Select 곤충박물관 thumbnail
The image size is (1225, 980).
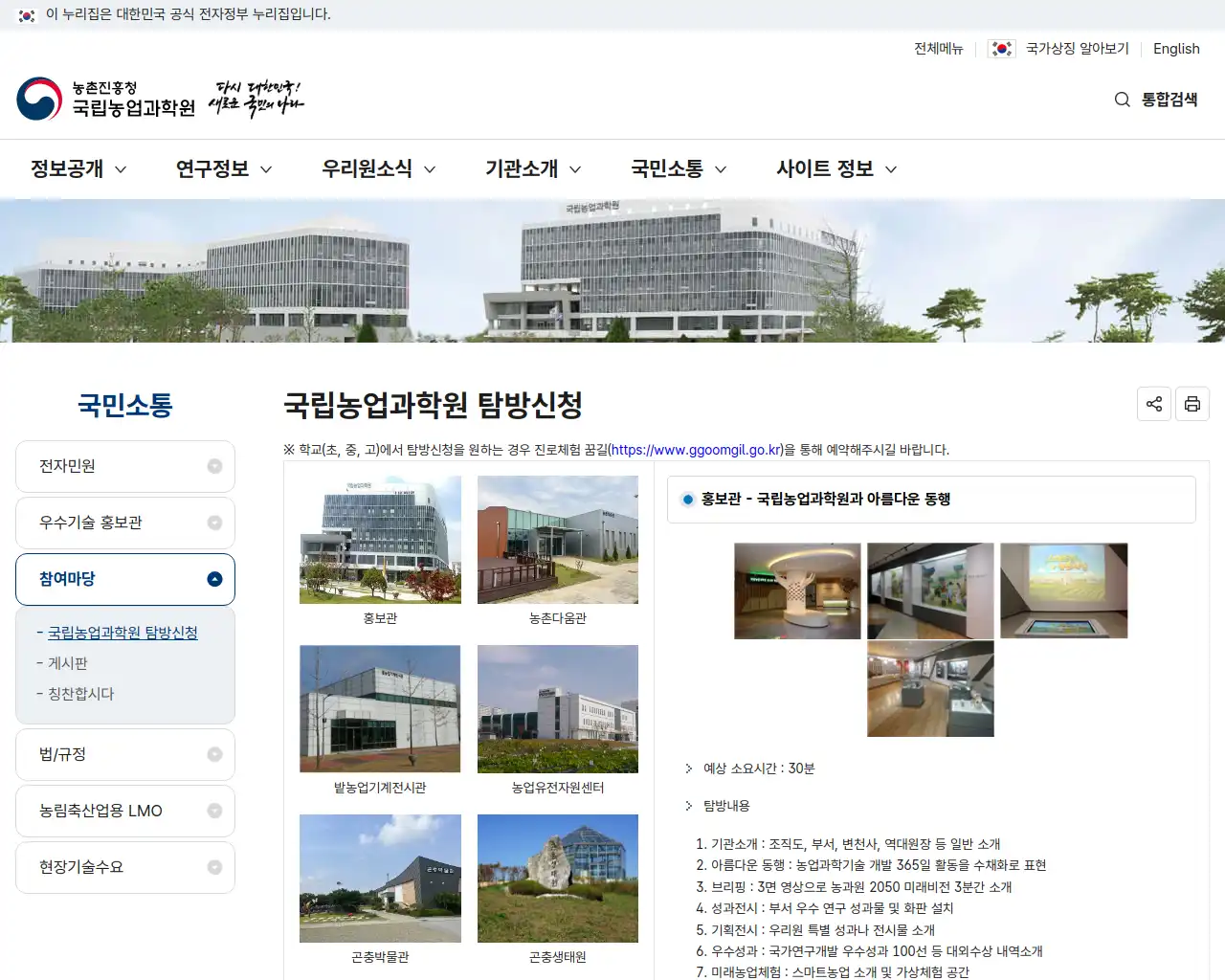380,879
